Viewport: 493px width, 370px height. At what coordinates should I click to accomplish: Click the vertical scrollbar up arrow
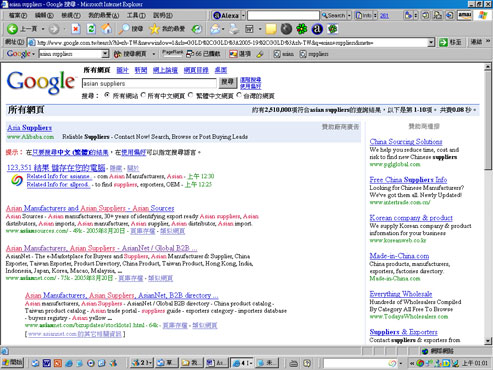pyautogui.click(x=488, y=67)
